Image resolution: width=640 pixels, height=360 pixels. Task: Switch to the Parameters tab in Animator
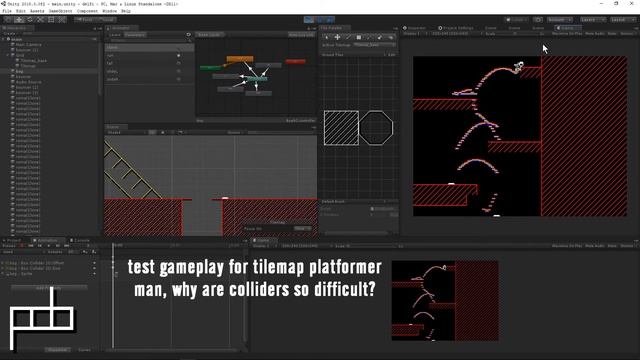point(135,35)
